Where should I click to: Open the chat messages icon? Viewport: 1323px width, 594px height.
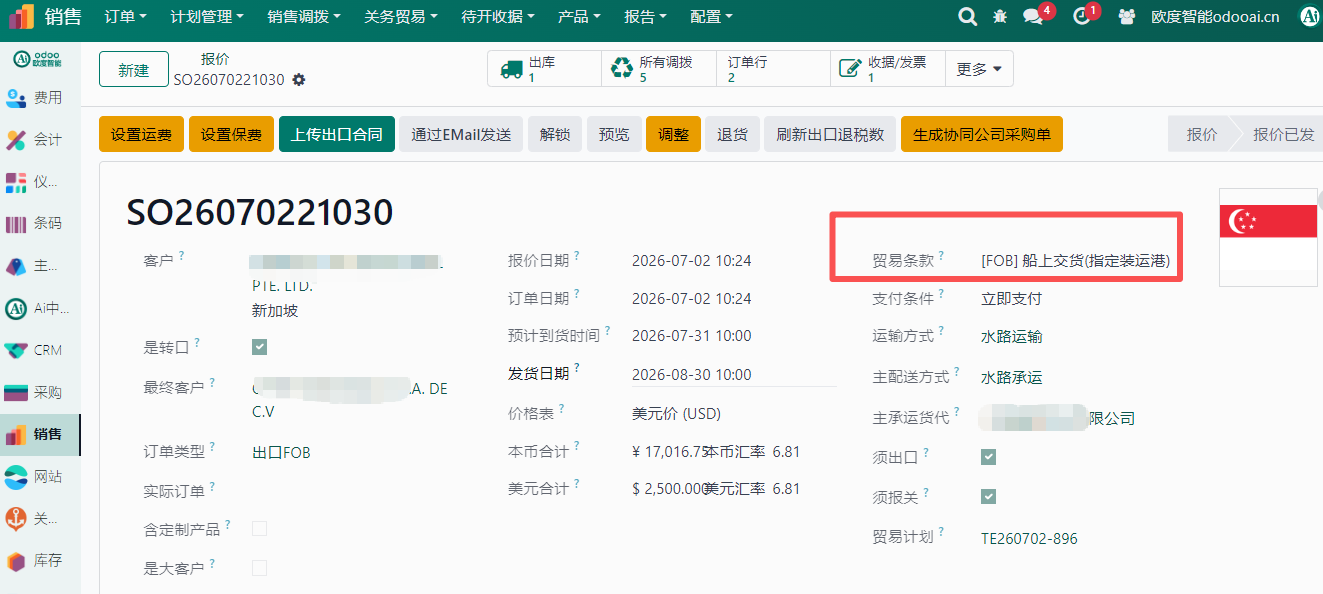tap(1033, 16)
